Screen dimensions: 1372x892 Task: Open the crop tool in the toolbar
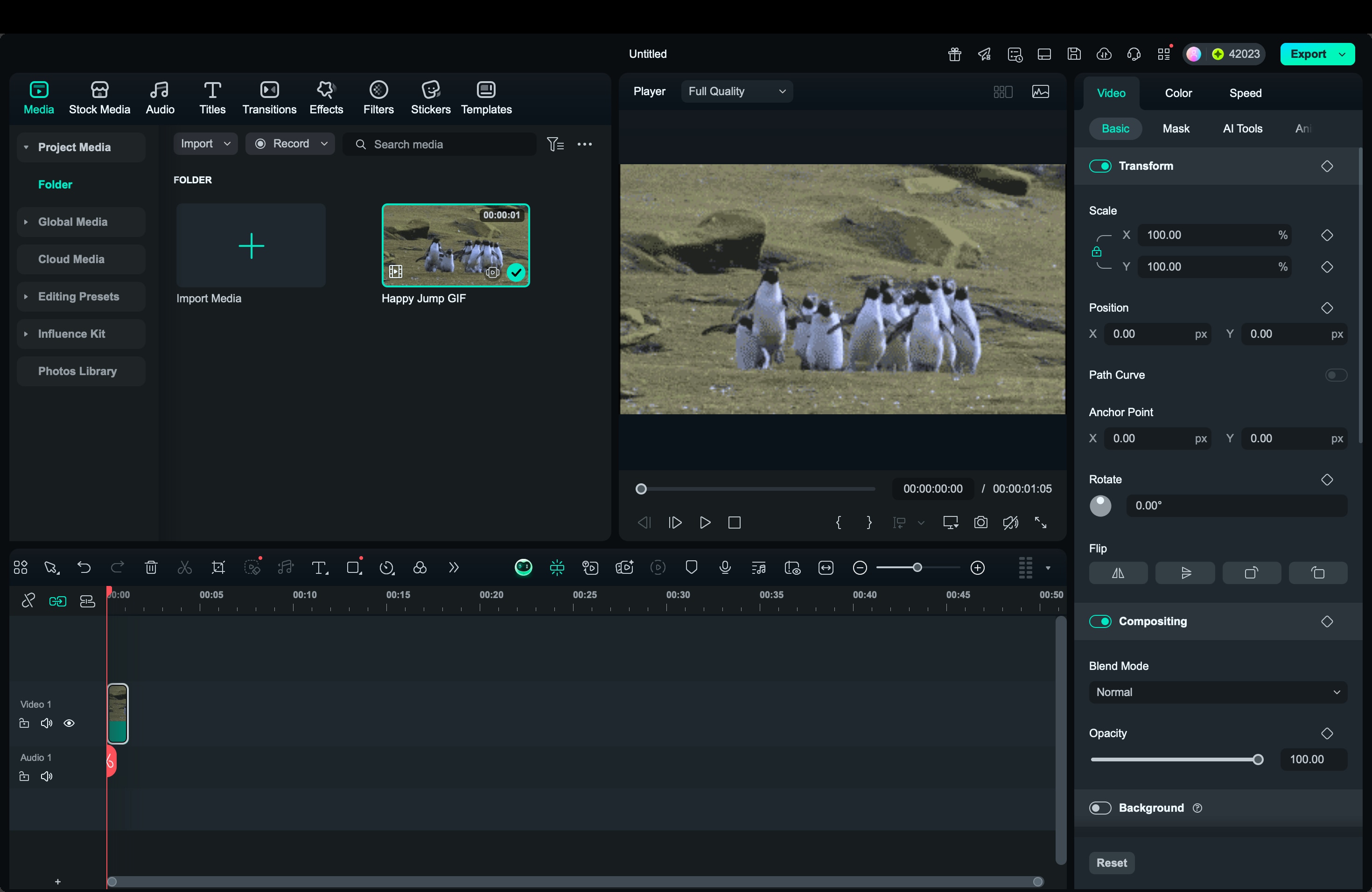tap(218, 568)
